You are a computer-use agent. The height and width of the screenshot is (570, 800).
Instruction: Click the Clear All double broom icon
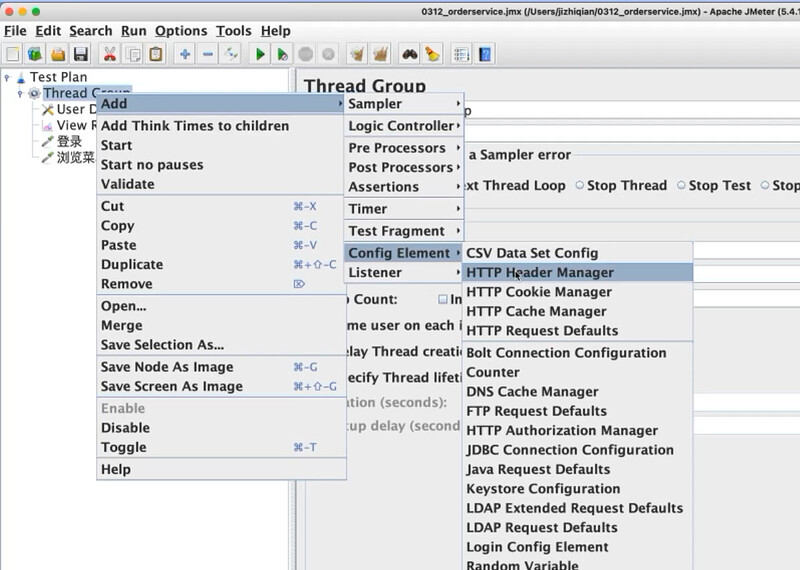click(x=381, y=54)
